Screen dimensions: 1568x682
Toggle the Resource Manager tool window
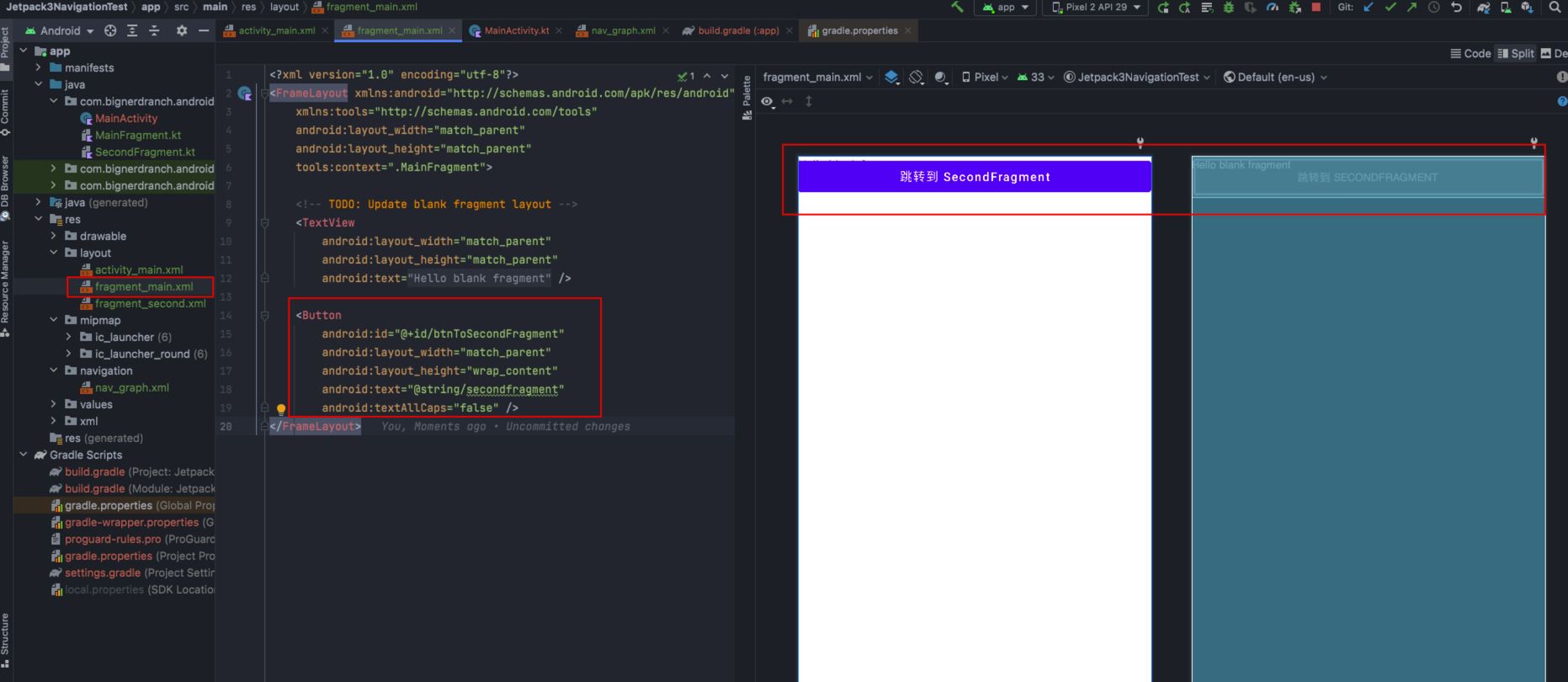(5, 289)
